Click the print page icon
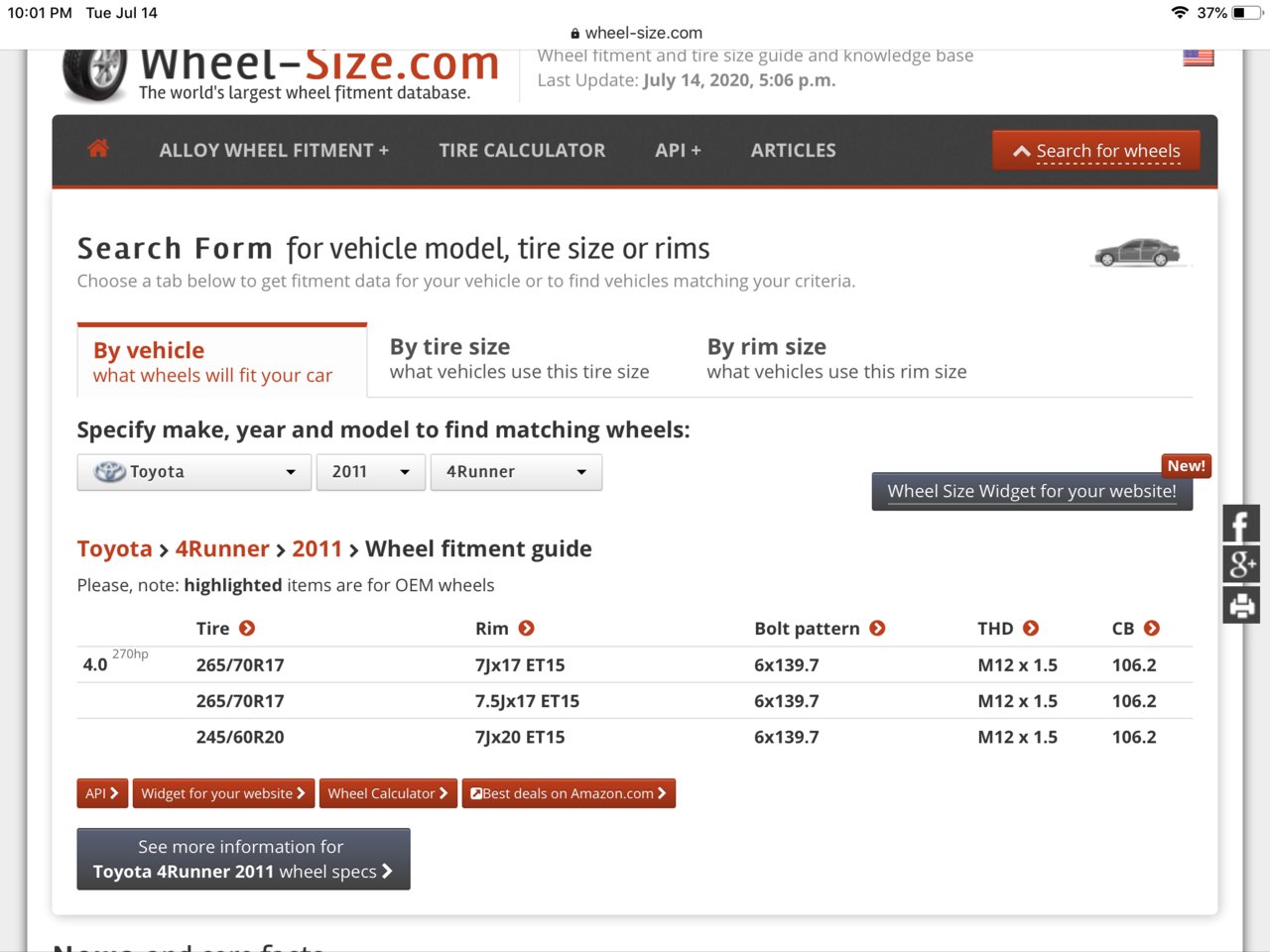The image size is (1270, 952). (x=1241, y=605)
